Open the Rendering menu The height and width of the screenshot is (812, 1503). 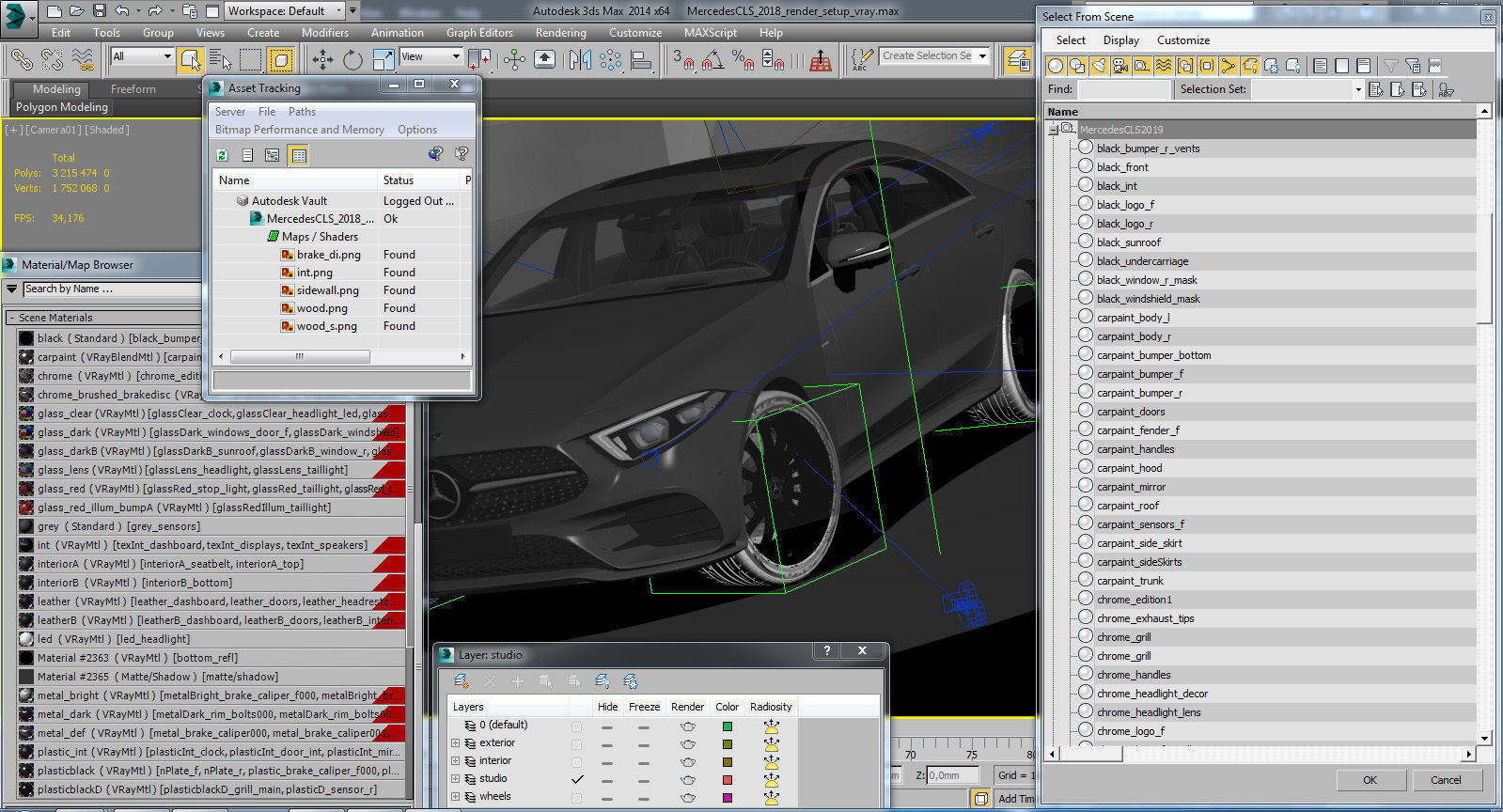561,33
